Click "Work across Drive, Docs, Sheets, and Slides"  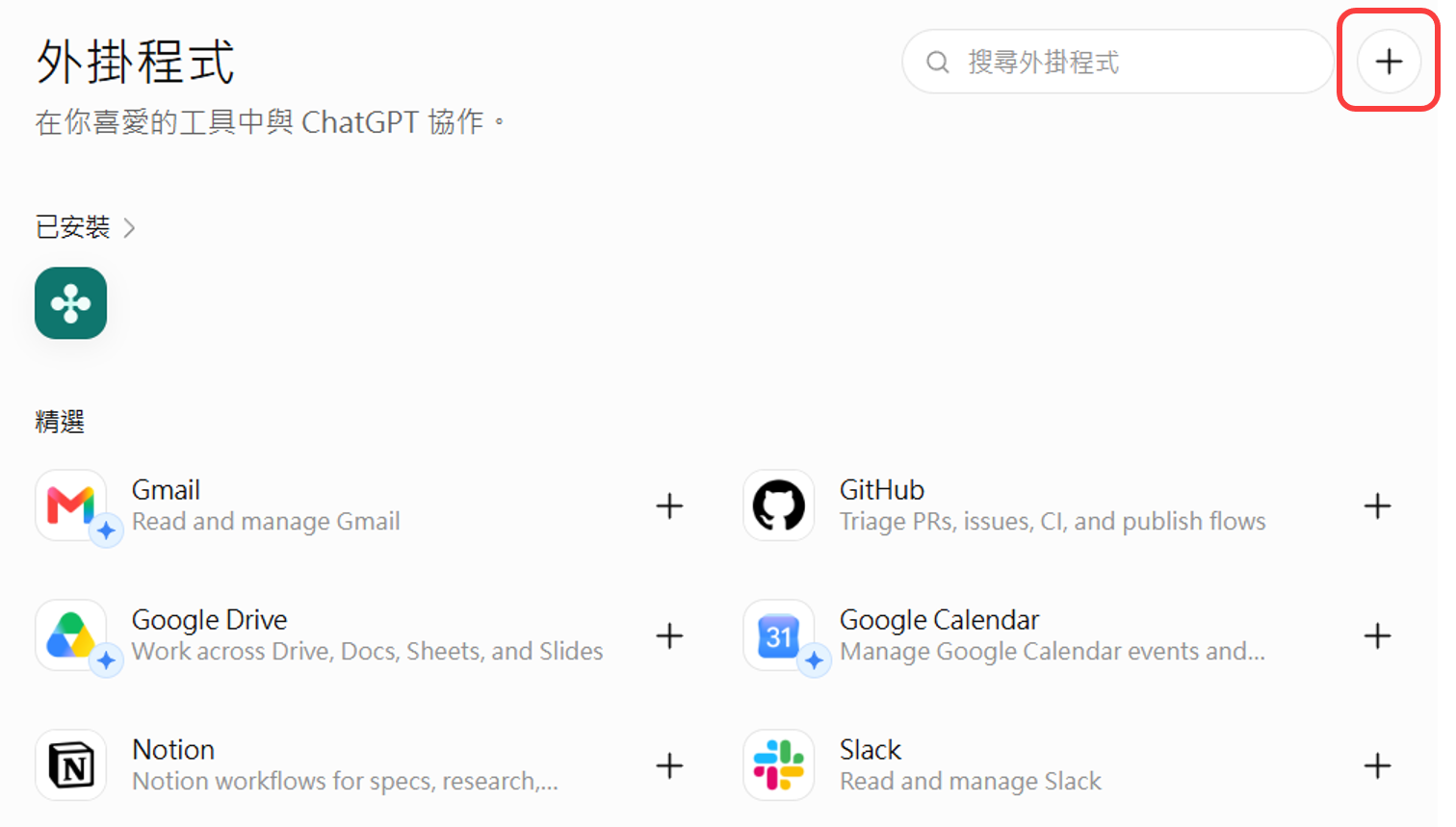(368, 652)
